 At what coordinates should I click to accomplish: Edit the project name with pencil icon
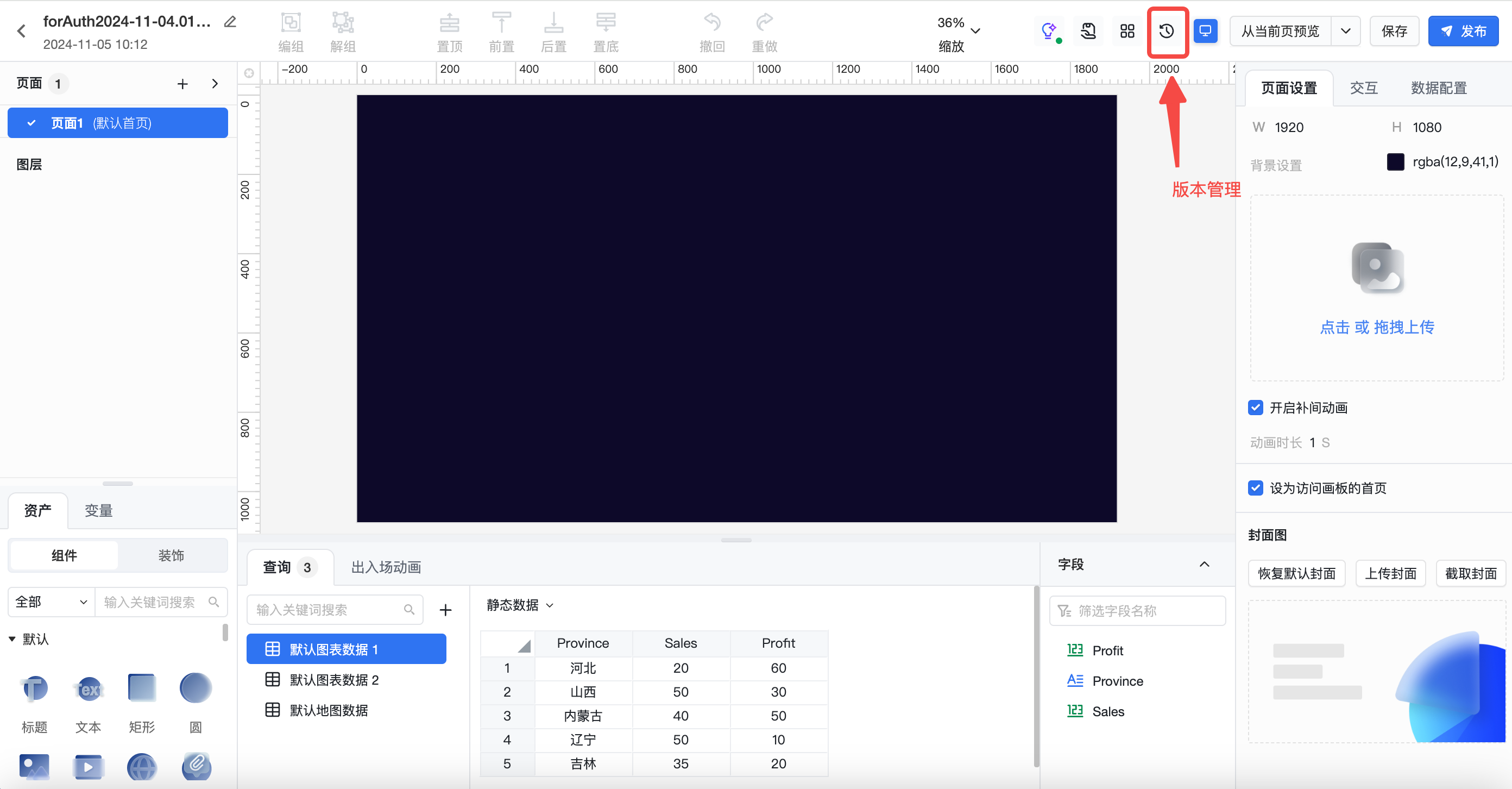[x=230, y=22]
